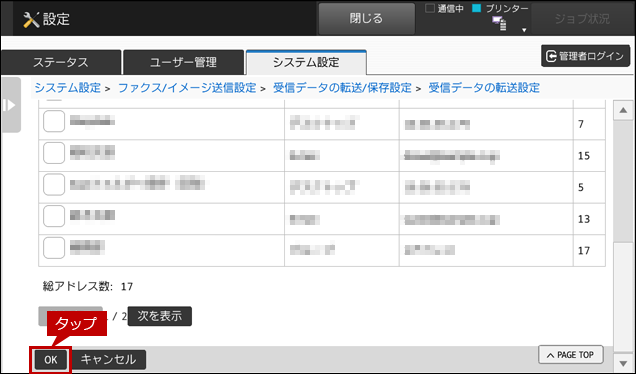This screenshot has height=374, width=636.
Task: Check the checkbox in row numbered 15
Action: 54,153
